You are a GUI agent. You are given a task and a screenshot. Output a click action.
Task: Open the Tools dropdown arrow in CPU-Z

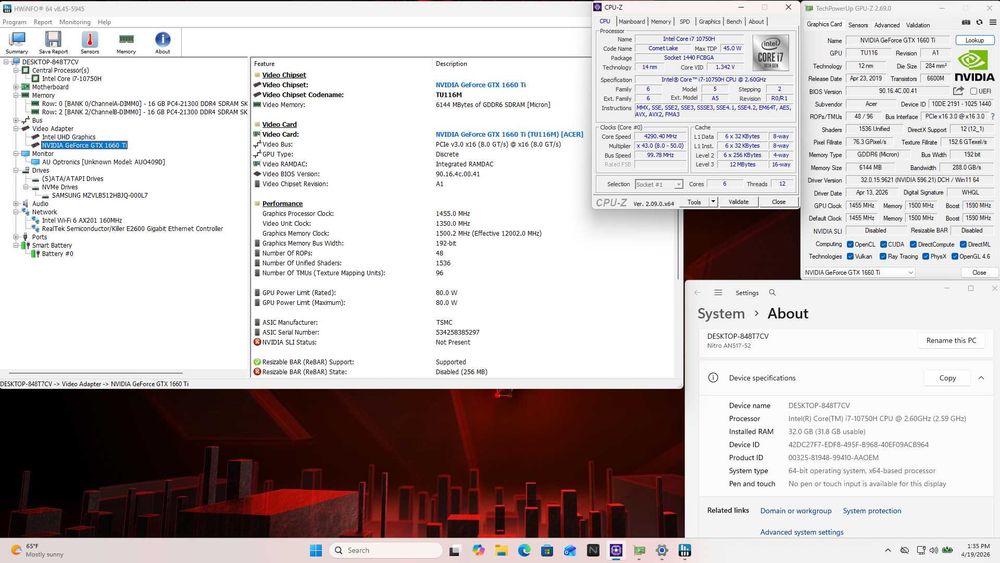(x=713, y=202)
